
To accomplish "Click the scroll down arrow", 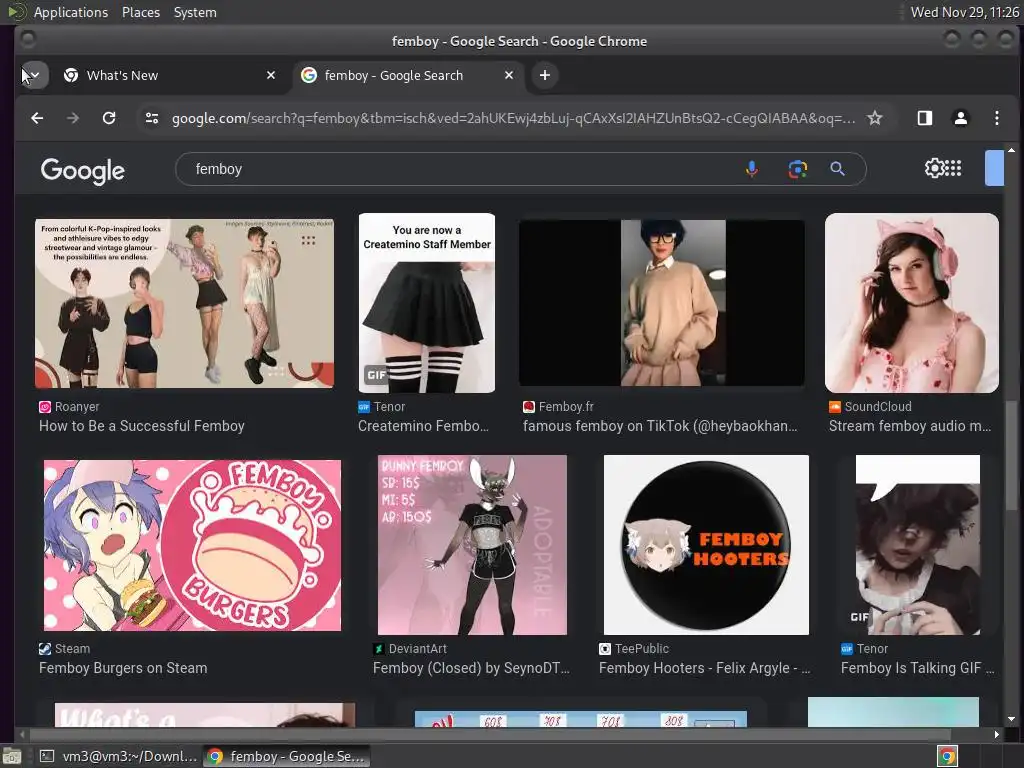I will pyautogui.click(x=1011, y=719).
